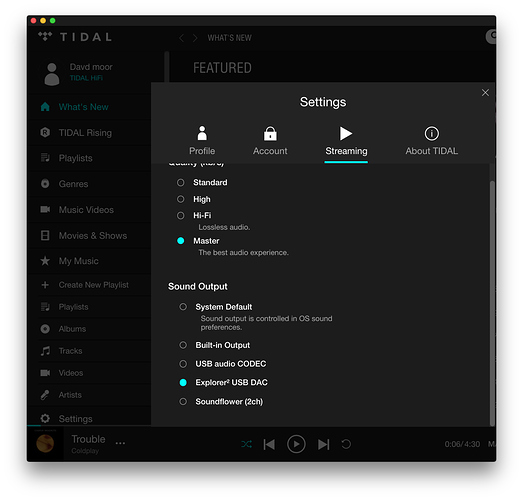This screenshot has width=523, height=500.
Task: Open the Tracks list in the sidebar
Action: click(70, 351)
